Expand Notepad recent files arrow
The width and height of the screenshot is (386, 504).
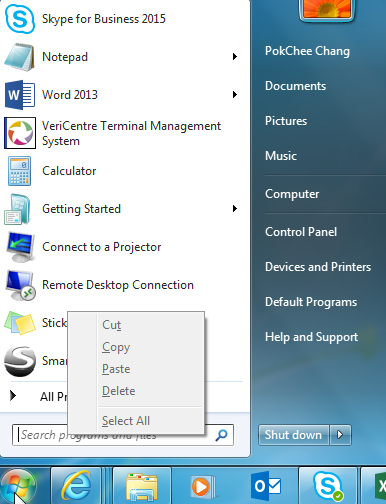235,57
